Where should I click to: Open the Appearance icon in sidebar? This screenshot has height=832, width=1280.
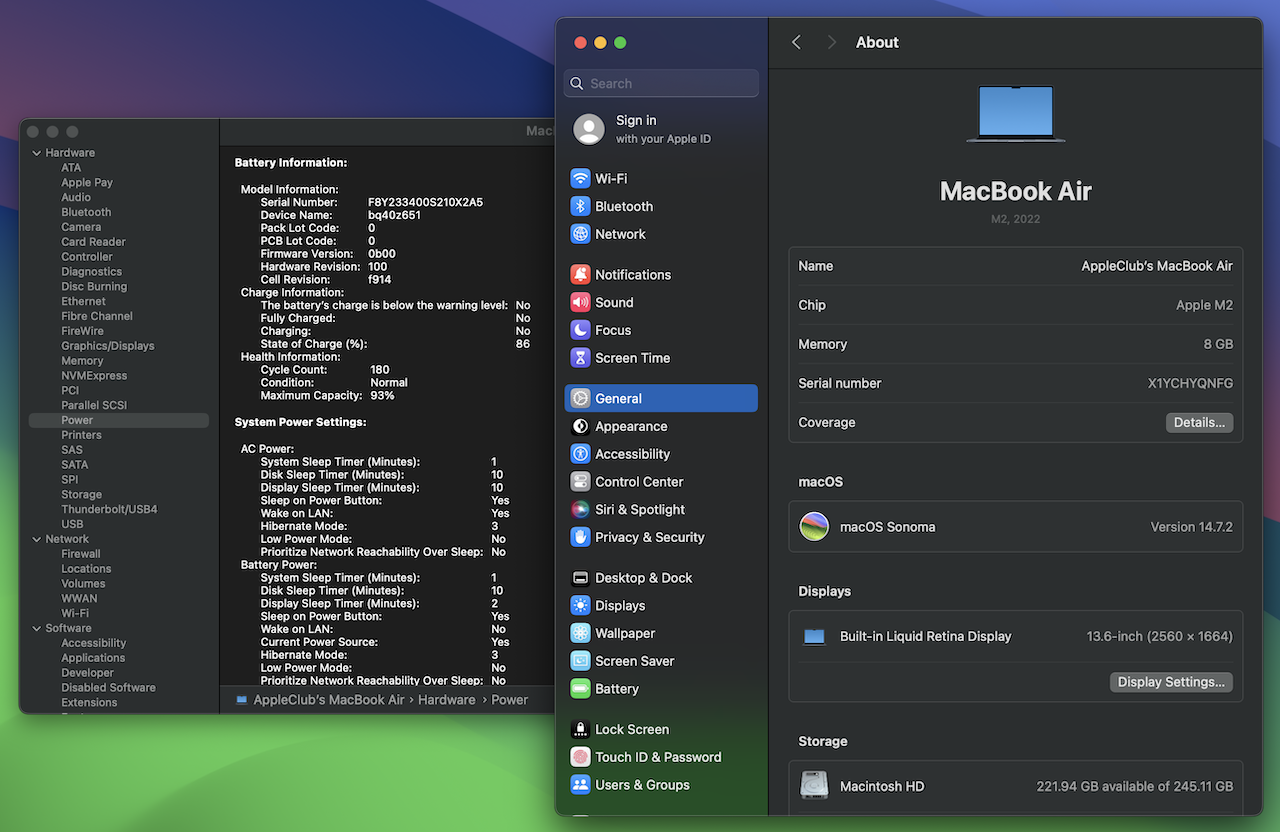click(580, 426)
